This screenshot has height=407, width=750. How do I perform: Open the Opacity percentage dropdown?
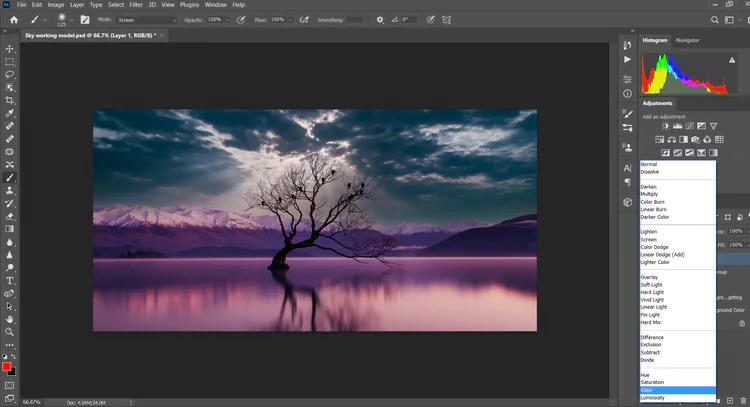[229, 19]
